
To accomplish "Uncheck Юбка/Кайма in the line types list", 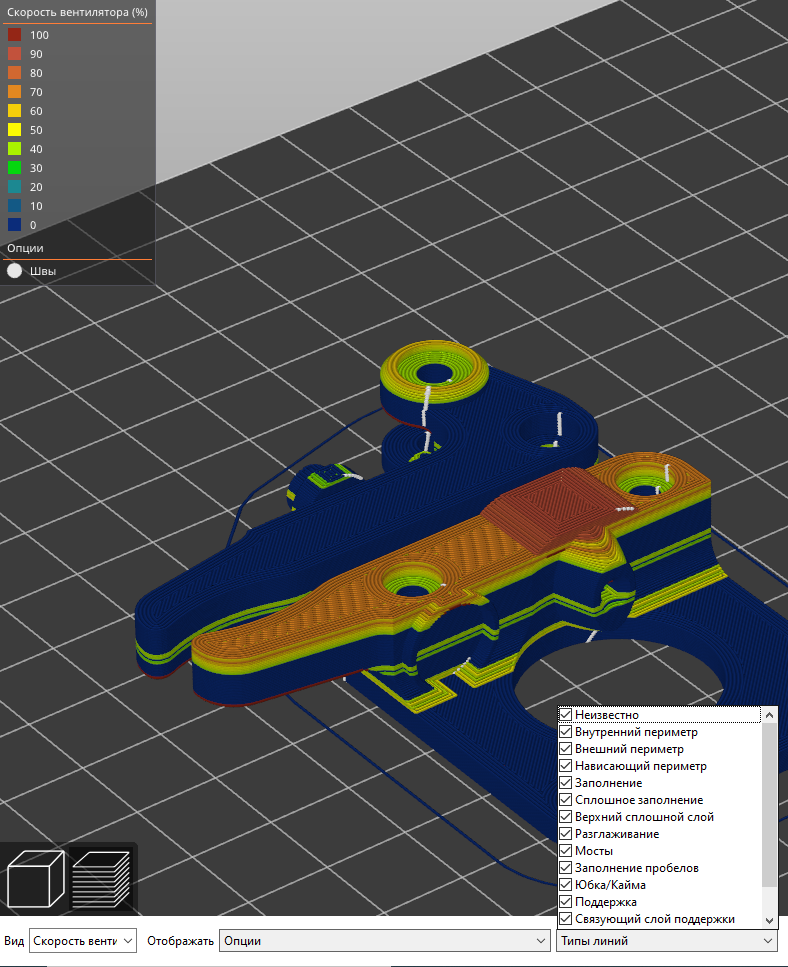I will (x=566, y=885).
